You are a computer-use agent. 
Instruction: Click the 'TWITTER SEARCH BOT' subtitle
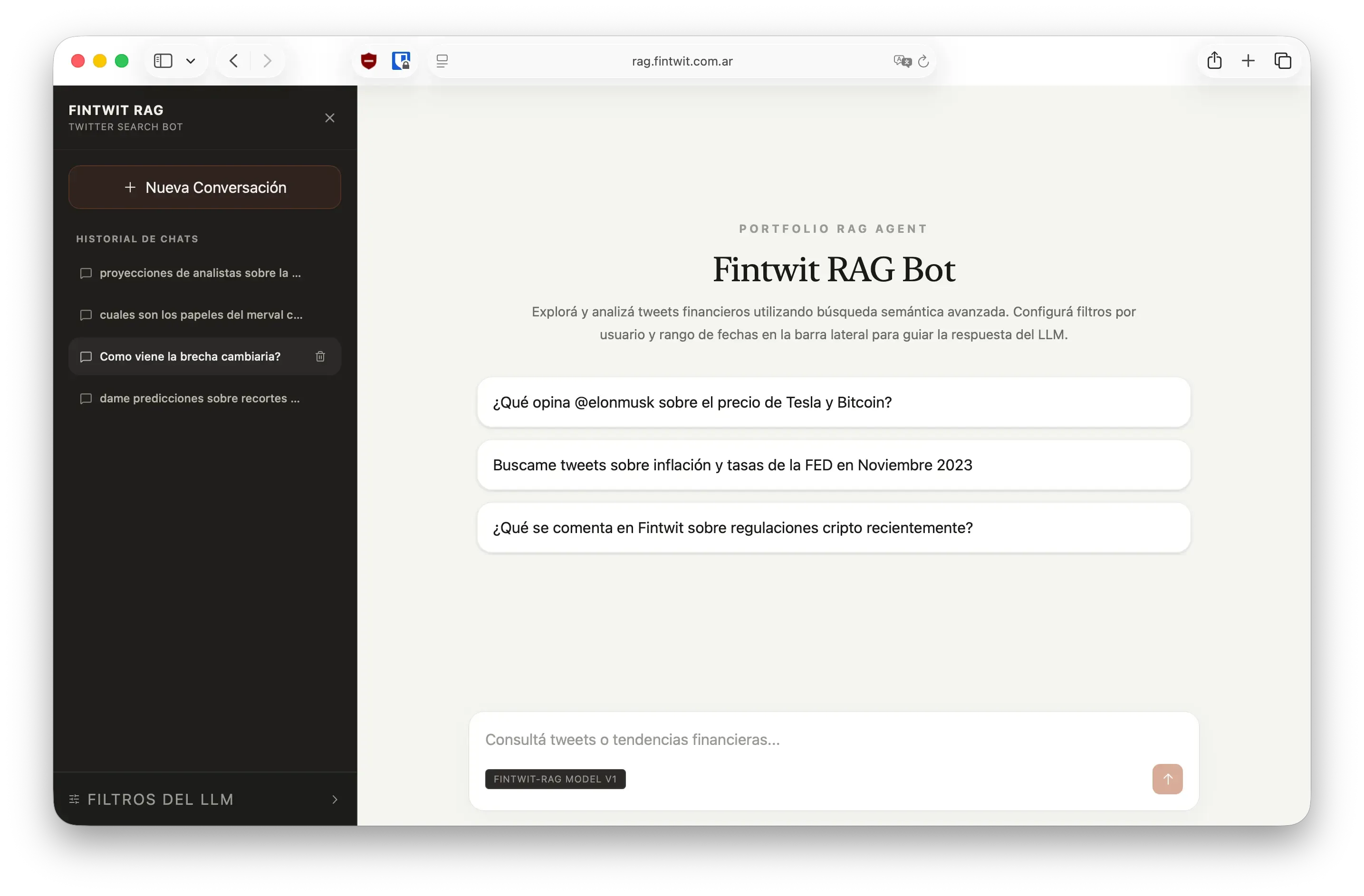click(125, 126)
